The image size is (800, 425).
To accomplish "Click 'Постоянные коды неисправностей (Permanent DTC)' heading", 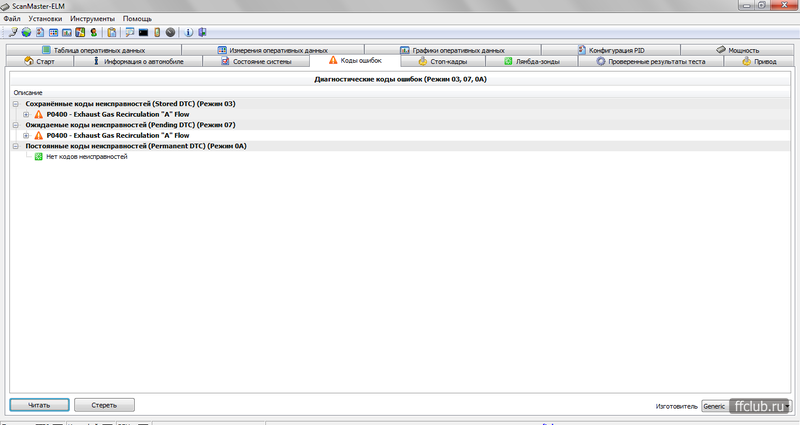I will click(136, 146).
